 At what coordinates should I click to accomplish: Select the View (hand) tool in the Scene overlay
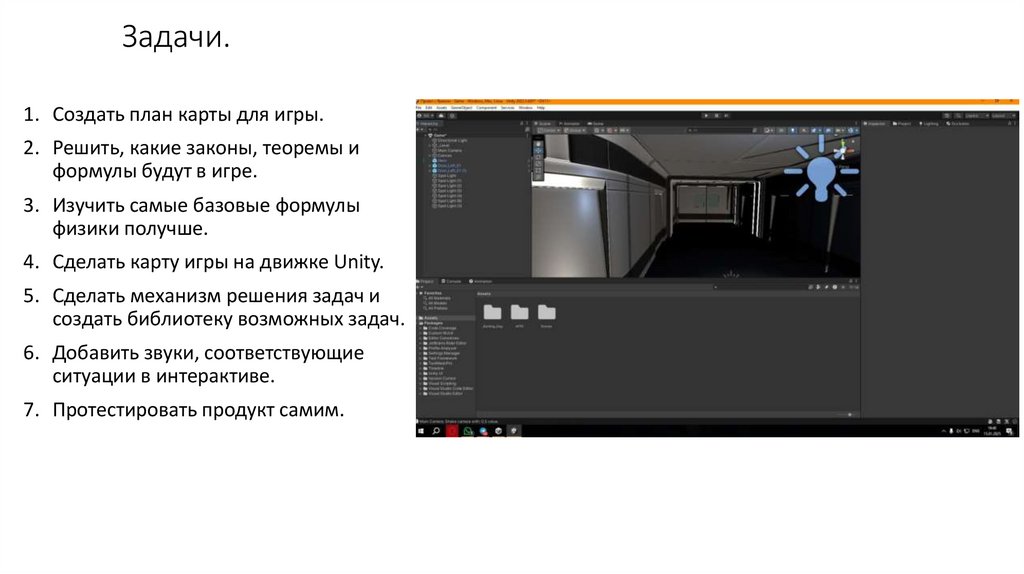(x=539, y=144)
